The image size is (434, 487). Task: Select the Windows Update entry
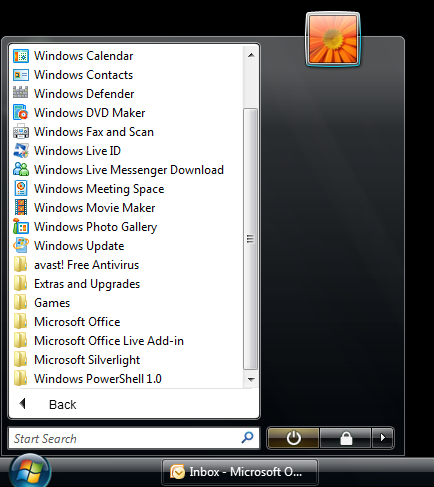[79, 246]
